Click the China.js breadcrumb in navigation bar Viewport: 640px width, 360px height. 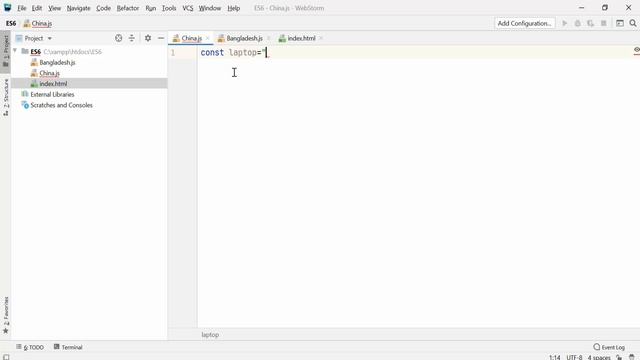coord(38,24)
